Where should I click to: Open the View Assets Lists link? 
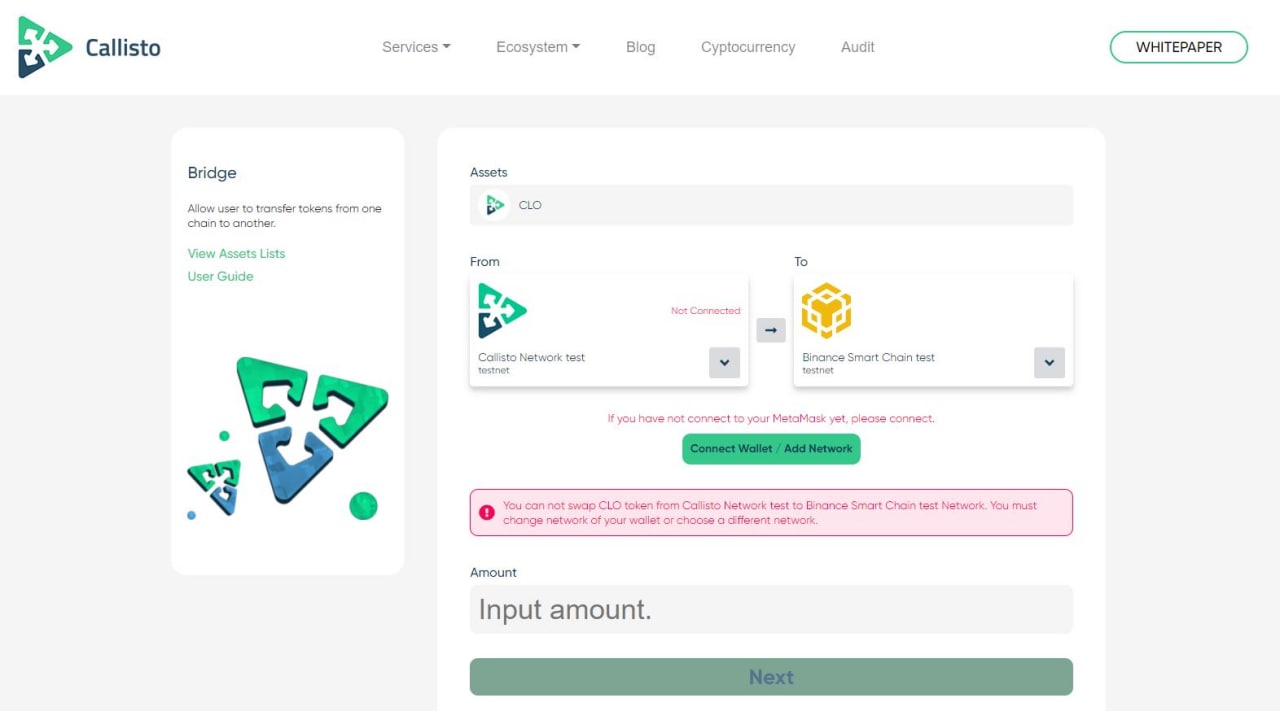tap(236, 254)
